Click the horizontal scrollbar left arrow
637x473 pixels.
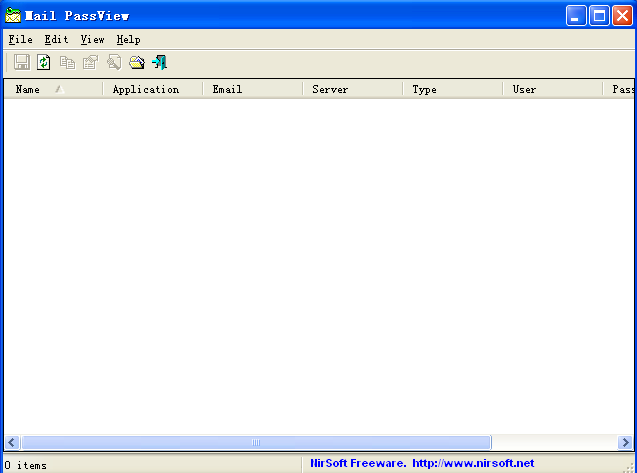(x=12, y=442)
